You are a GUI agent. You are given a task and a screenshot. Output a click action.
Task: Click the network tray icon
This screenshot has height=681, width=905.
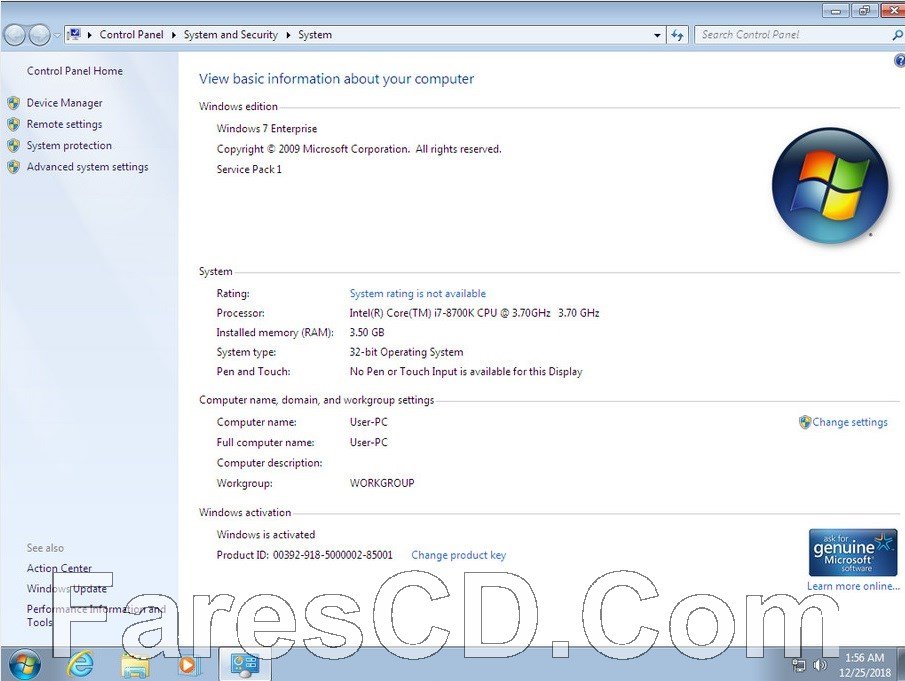799,665
